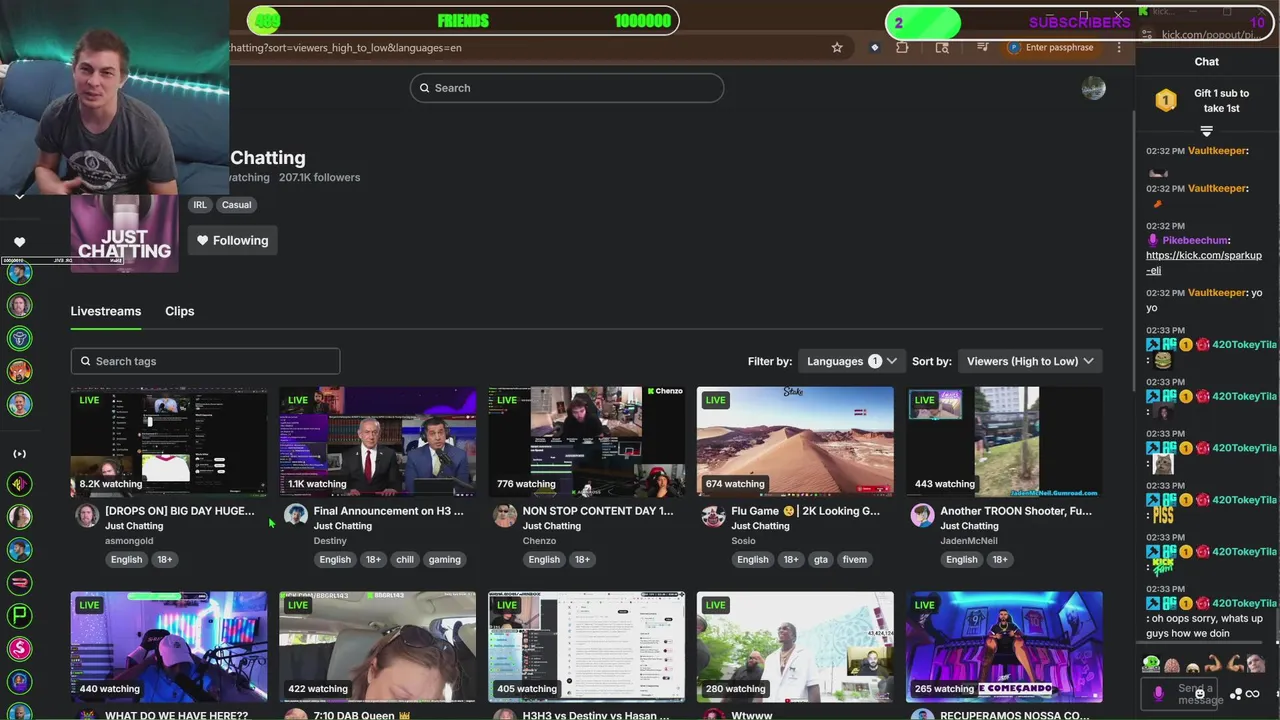Click the gaming tag under Destiny stream

pos(445,560)
